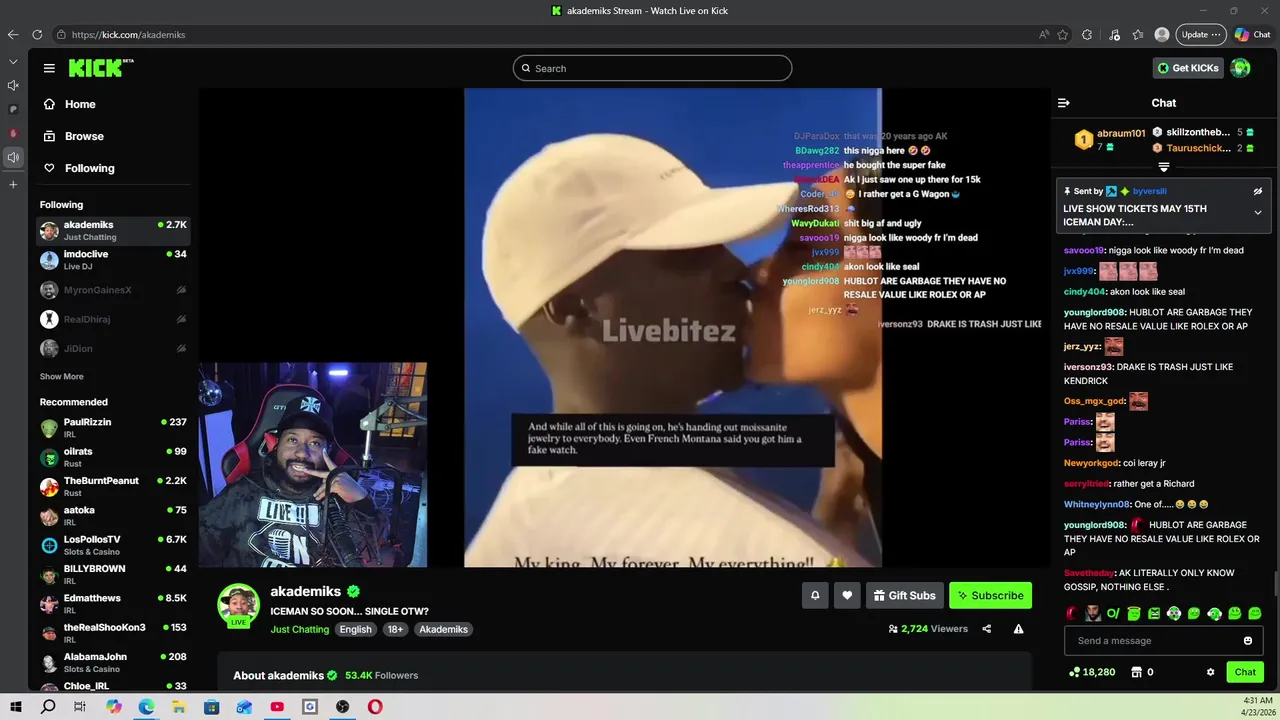Open the recommended Edmatthews channel
Viewport: 1280px width, 720px height.
pyautogui.click(x=113, y=604)
